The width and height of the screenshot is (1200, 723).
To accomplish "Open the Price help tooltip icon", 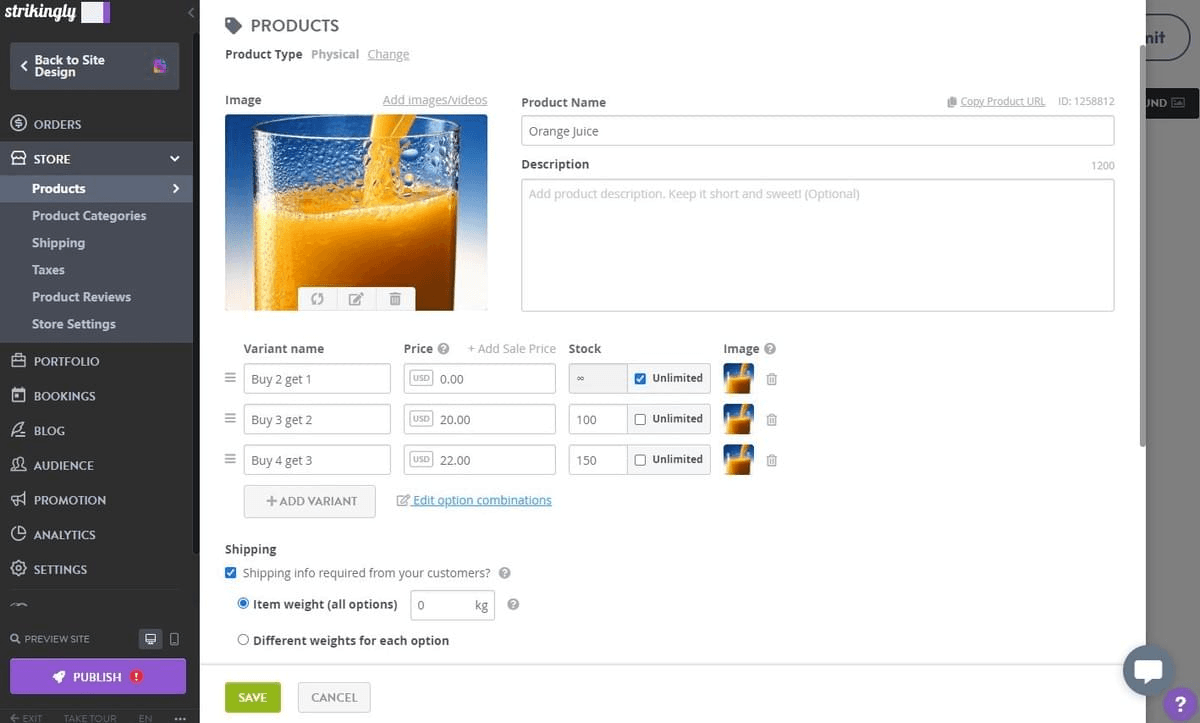I will pyautogui.click(x=443, y=348).
